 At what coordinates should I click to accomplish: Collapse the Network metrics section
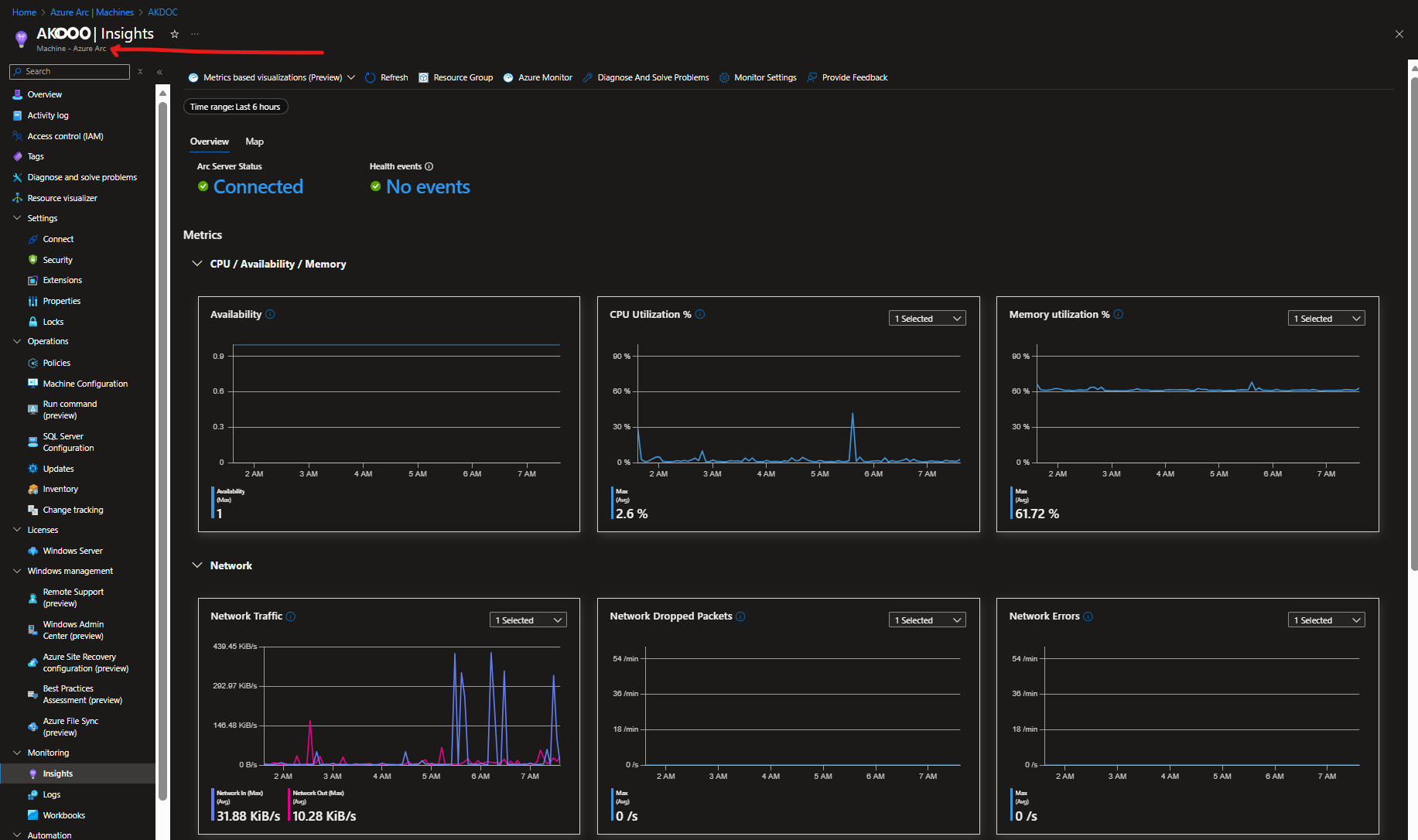tap(196, 565)
